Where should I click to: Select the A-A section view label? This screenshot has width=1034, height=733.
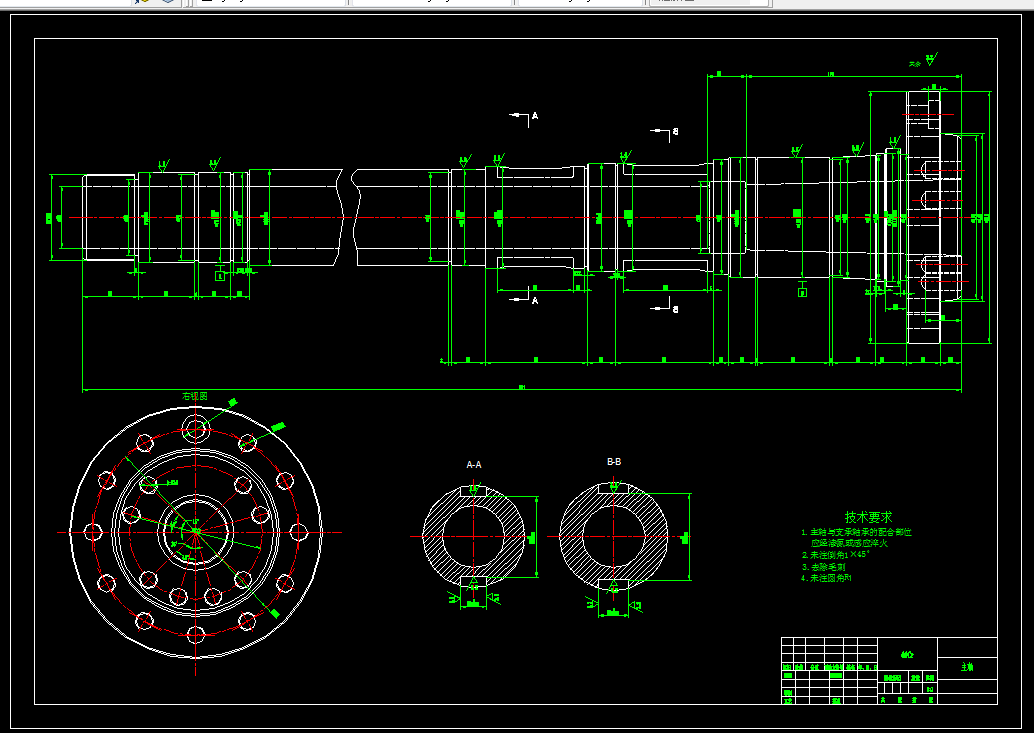point(473,465)
